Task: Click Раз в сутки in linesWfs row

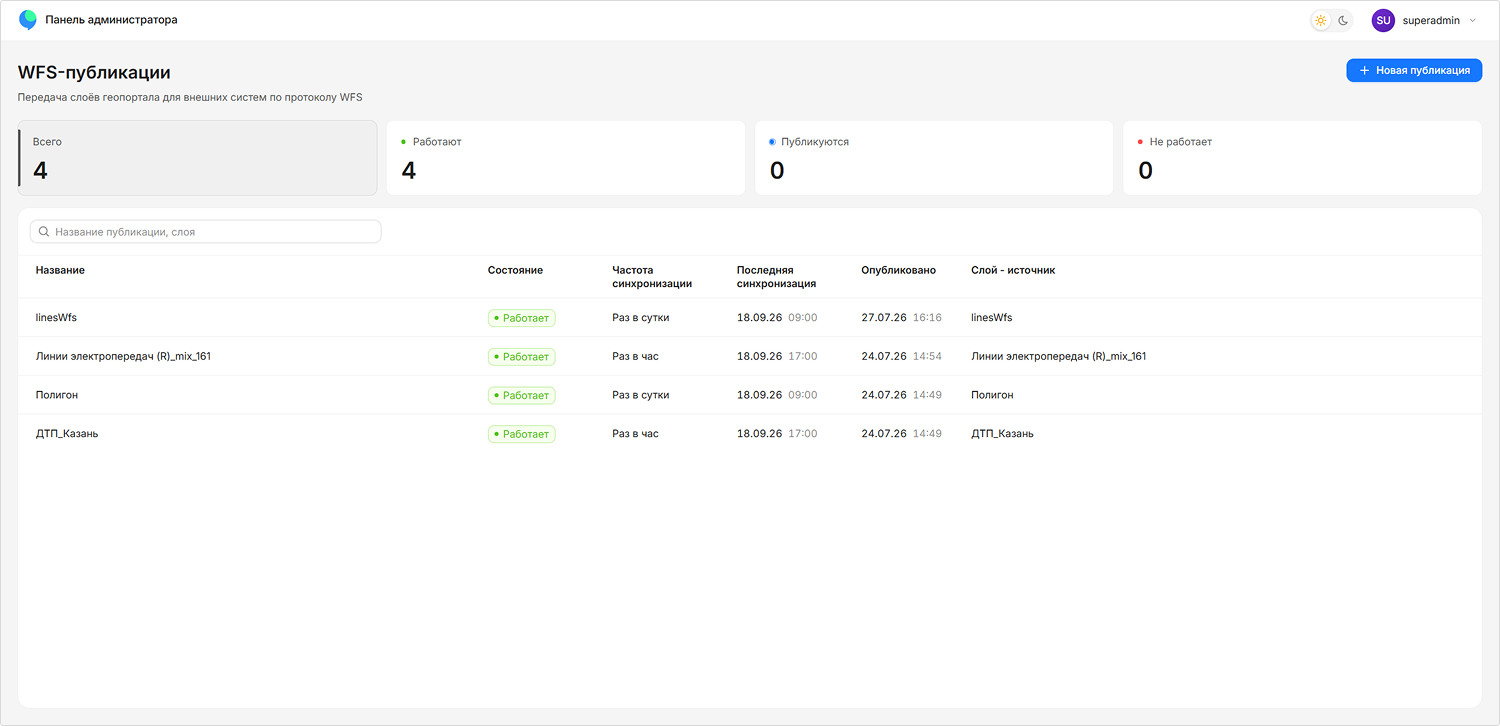Action: pos(641,317)
